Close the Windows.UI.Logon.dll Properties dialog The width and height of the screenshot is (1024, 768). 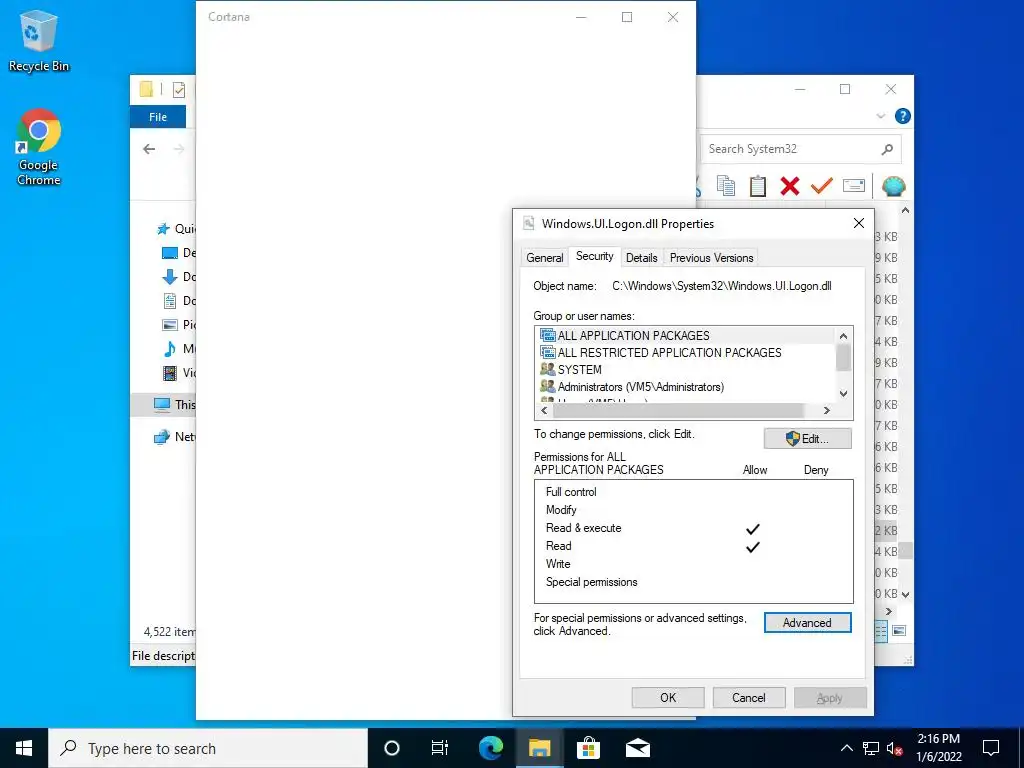pos(859,223)
